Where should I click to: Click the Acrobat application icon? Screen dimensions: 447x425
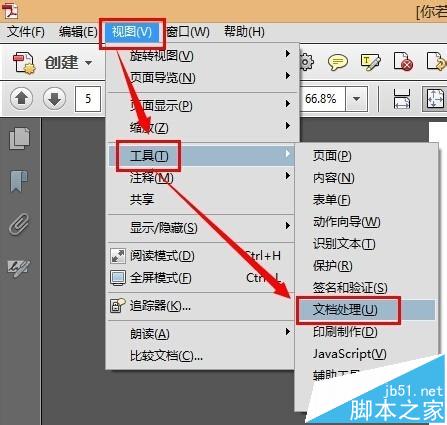click(10, 10)
